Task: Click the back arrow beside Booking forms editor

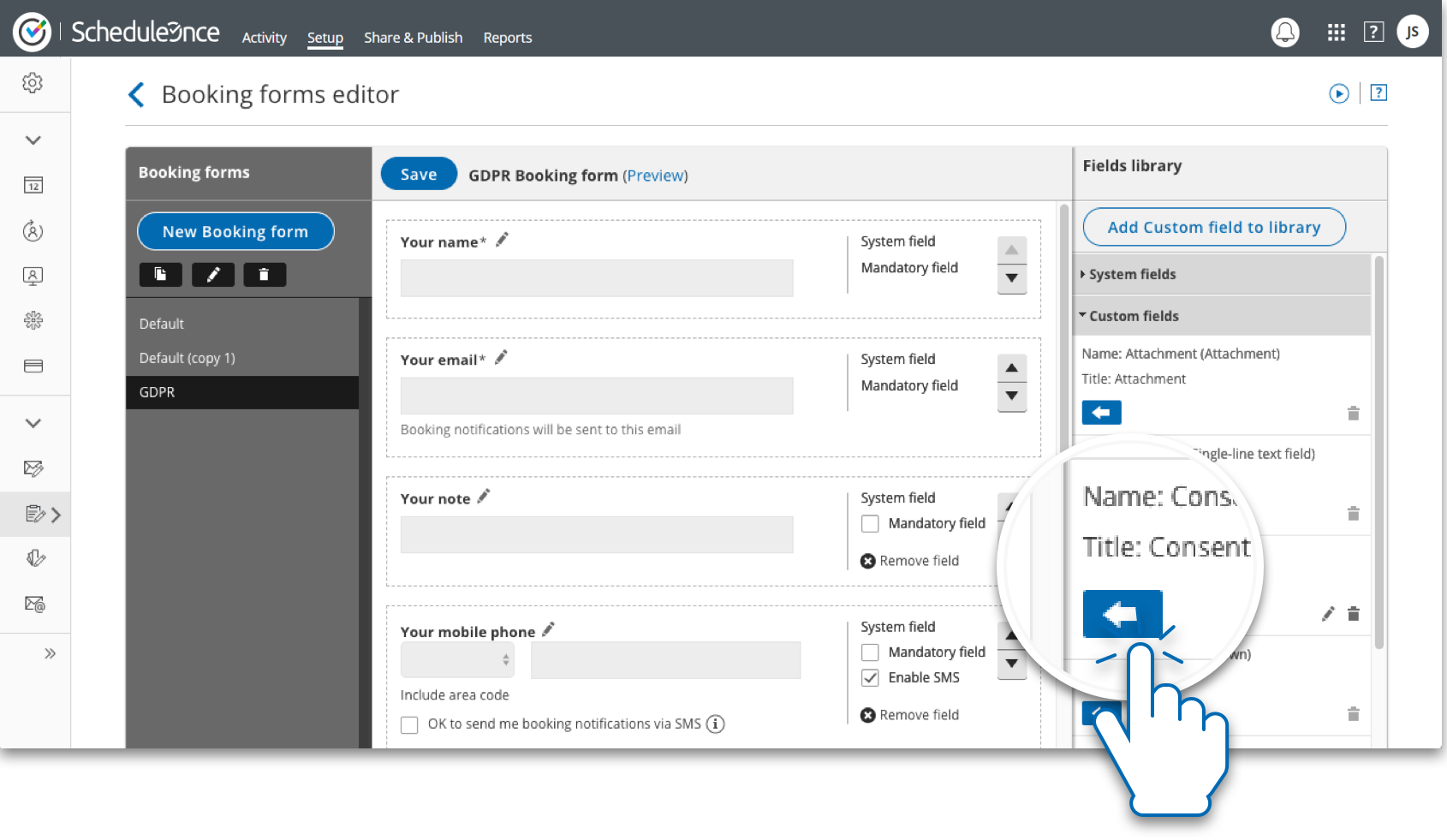Action: (x=136, y=94)
